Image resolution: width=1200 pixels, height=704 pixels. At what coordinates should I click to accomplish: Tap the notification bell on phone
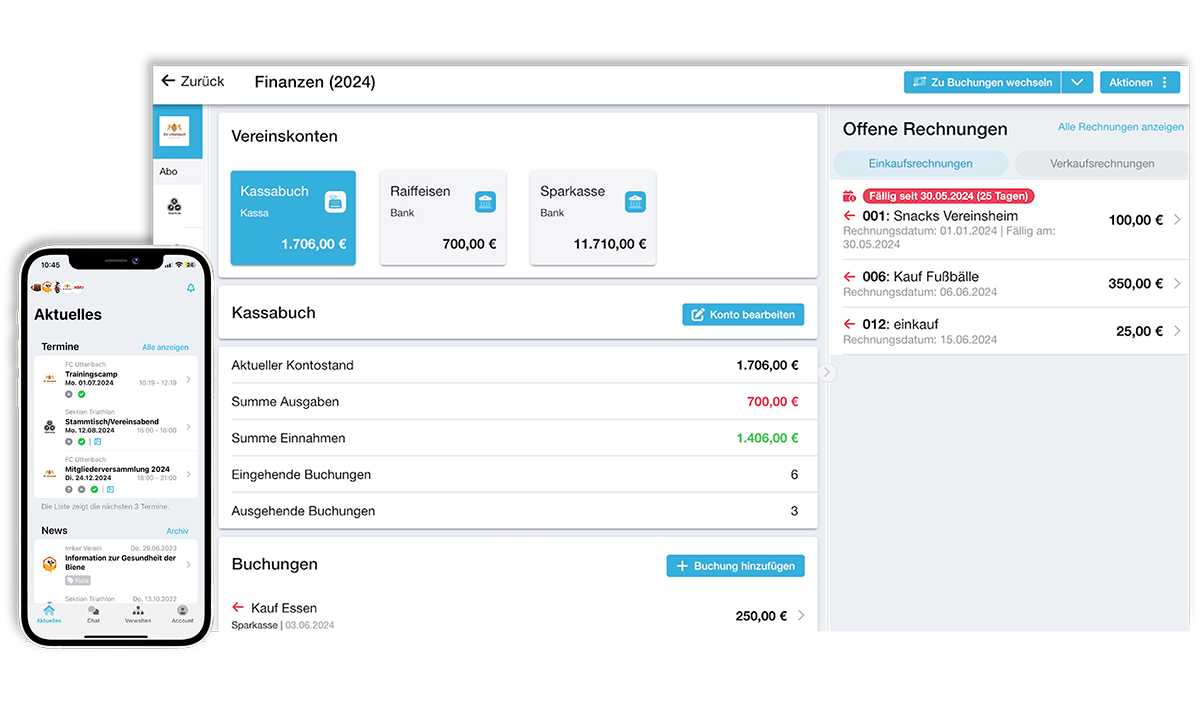pos(191,288)
